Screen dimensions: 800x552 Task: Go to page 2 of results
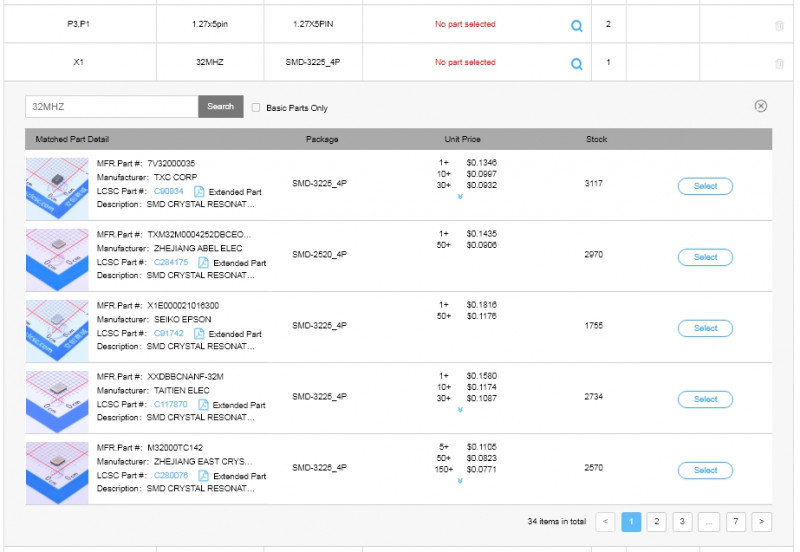coord(656,521)
